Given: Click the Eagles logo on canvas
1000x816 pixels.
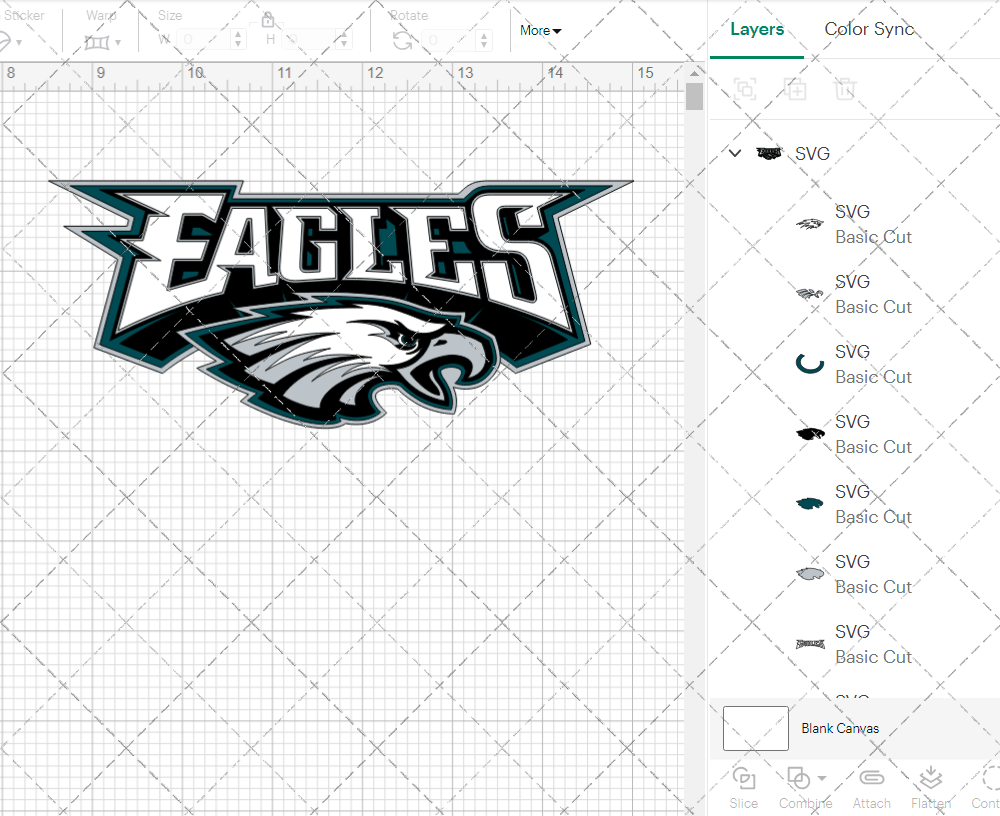Looking at the screenshot, I should tap(340, 300).
